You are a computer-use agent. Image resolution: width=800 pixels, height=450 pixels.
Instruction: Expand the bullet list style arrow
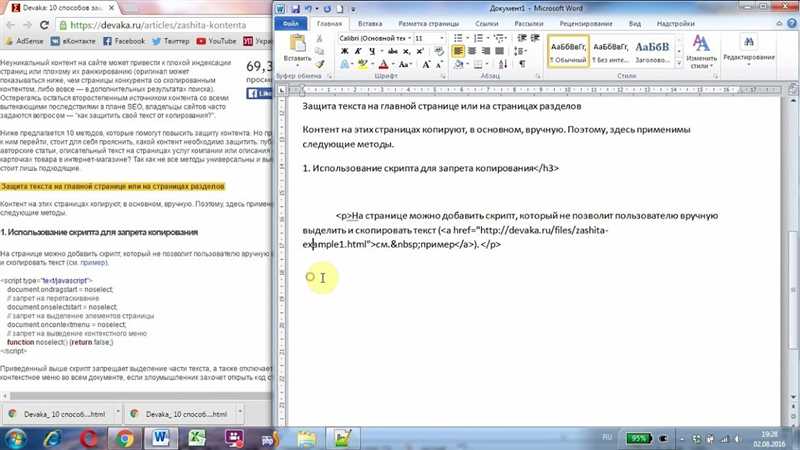click(467, 38)
